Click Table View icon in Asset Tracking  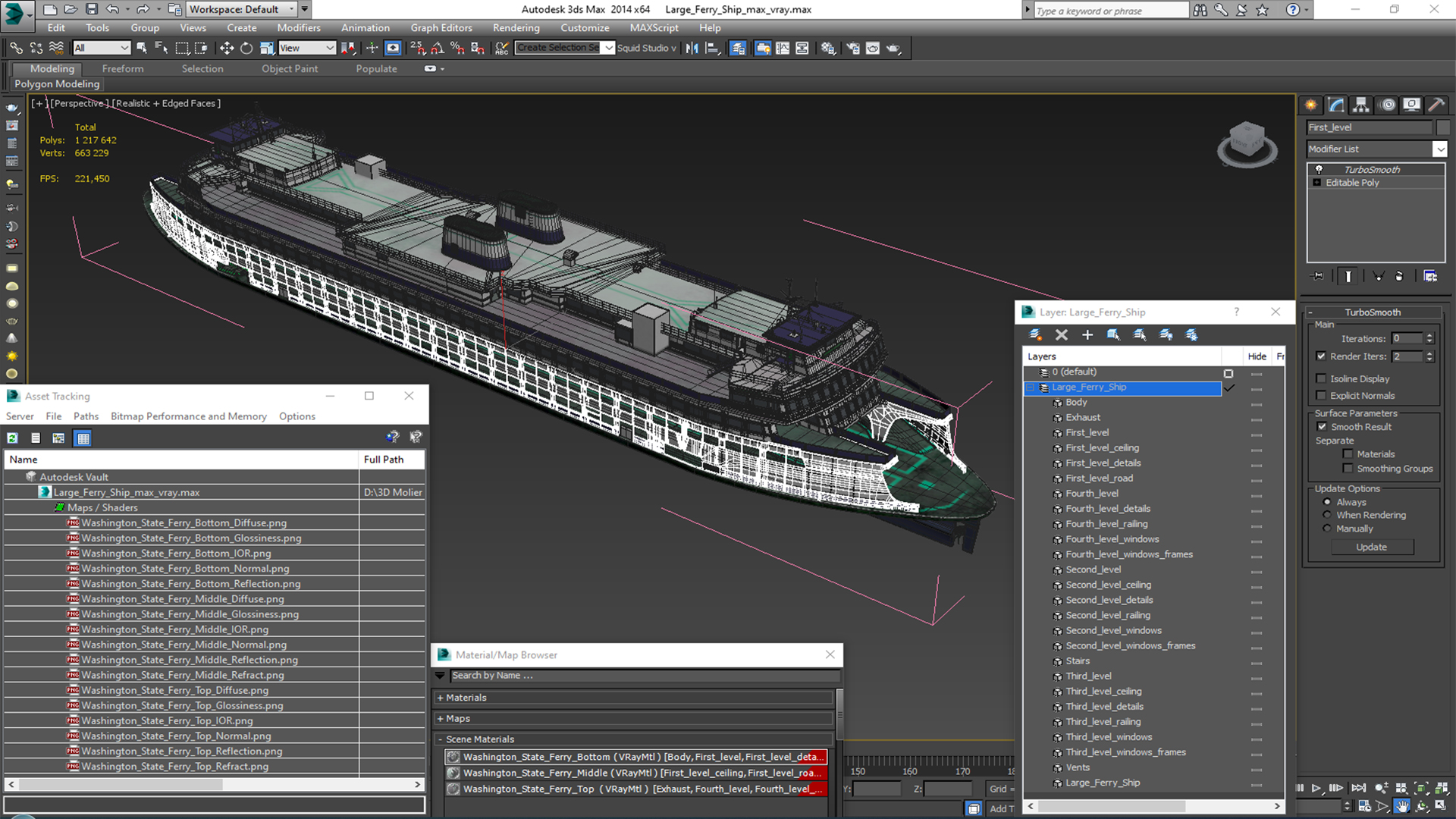pos(83,438)
